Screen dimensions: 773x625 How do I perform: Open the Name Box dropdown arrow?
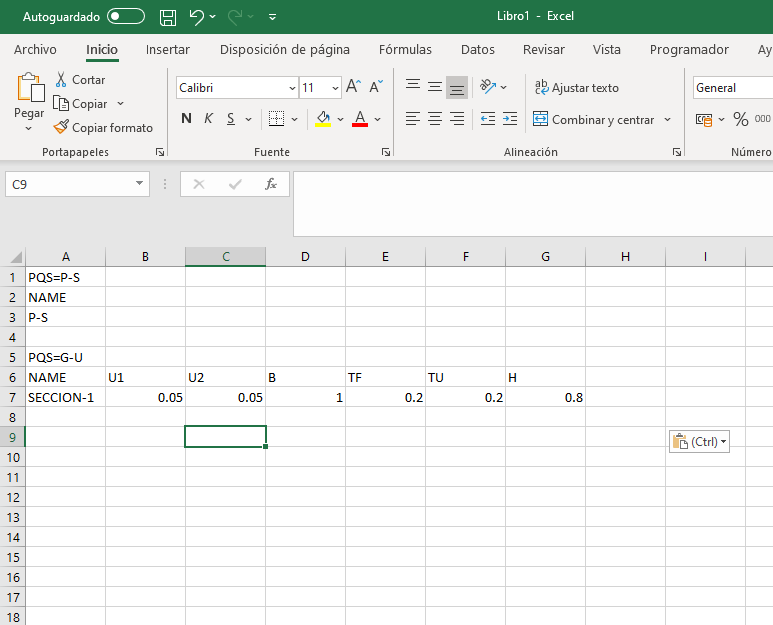point(140,183)
